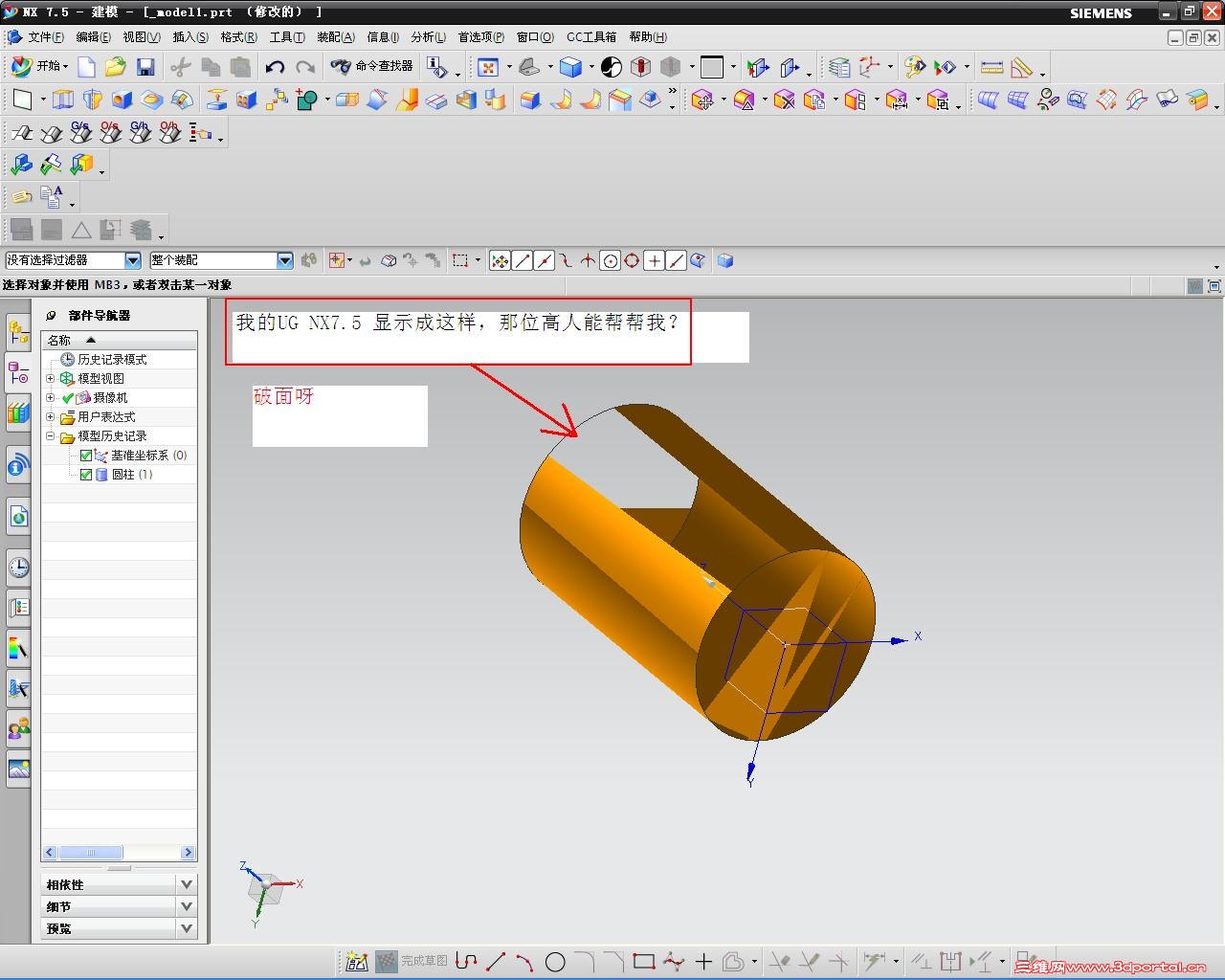Click the 开始 start button
The width and height of the screenshot is (1225, 980).
click(39, 67)
